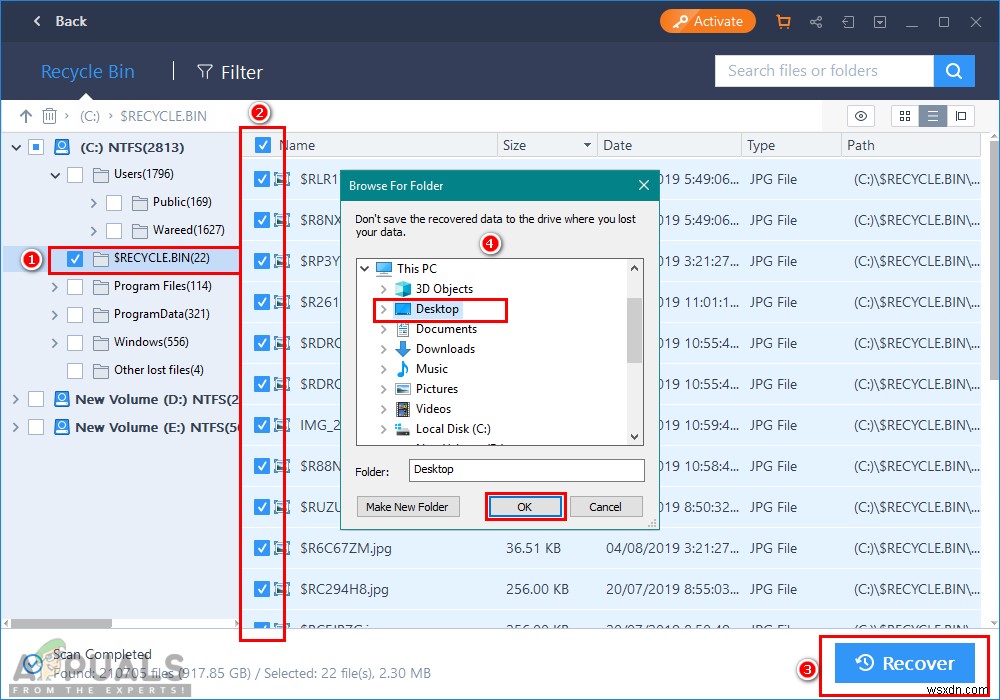Collapse the (C:) NTFS tree node
The image size is (1000, 700).
point(16,148)
